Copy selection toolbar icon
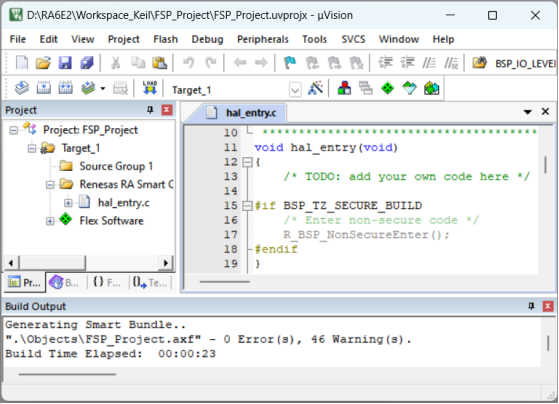Viewport: 559px width, 404px height. [138, 63]
